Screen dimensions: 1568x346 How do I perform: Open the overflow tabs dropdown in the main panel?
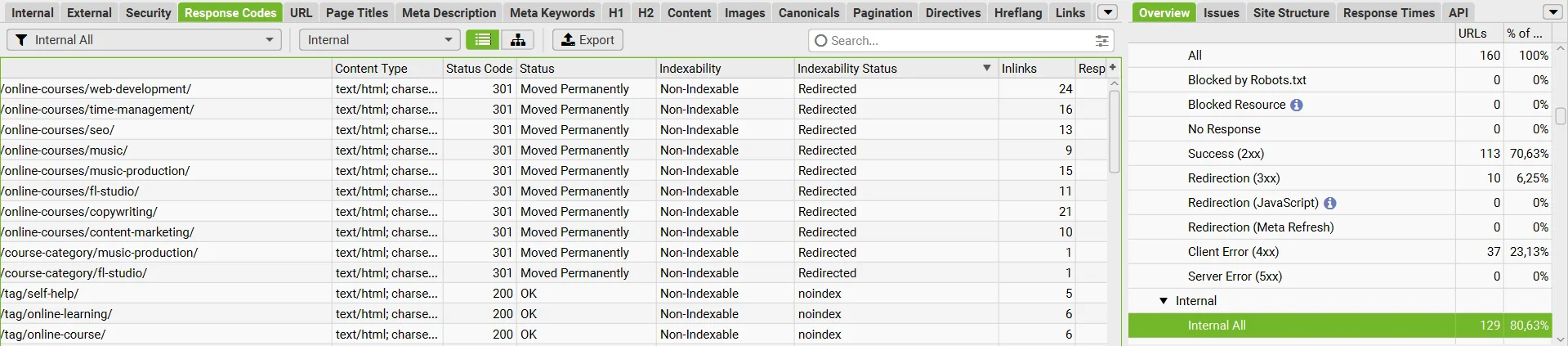pos(1107,12)
